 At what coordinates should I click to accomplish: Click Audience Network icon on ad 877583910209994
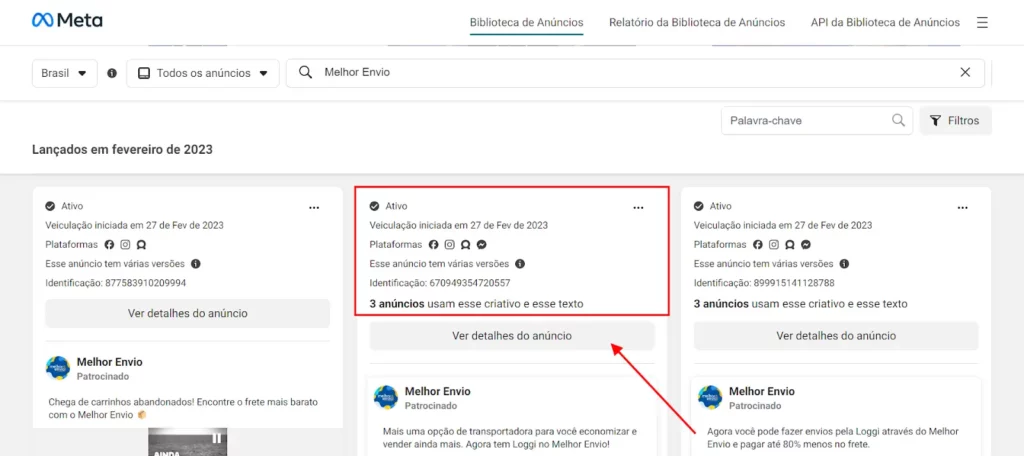(x=141, y=245)
